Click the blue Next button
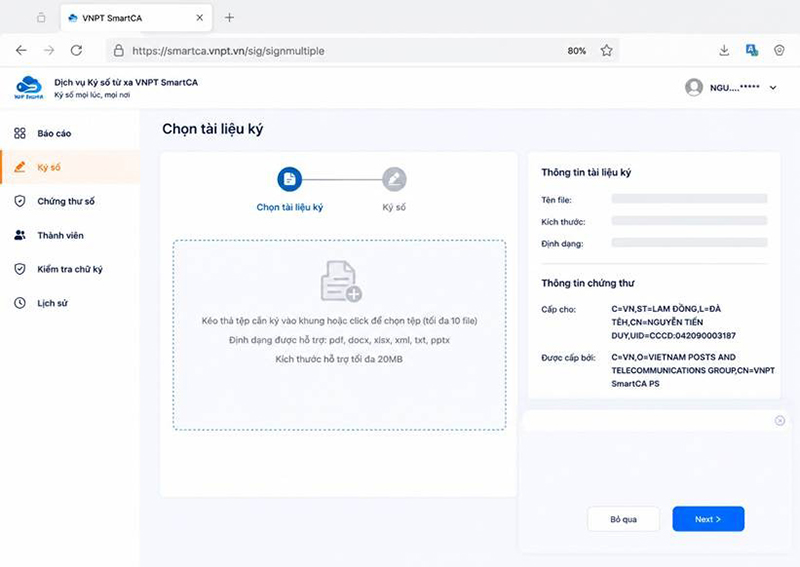The image size is (800, 567). tap(708, 519)
